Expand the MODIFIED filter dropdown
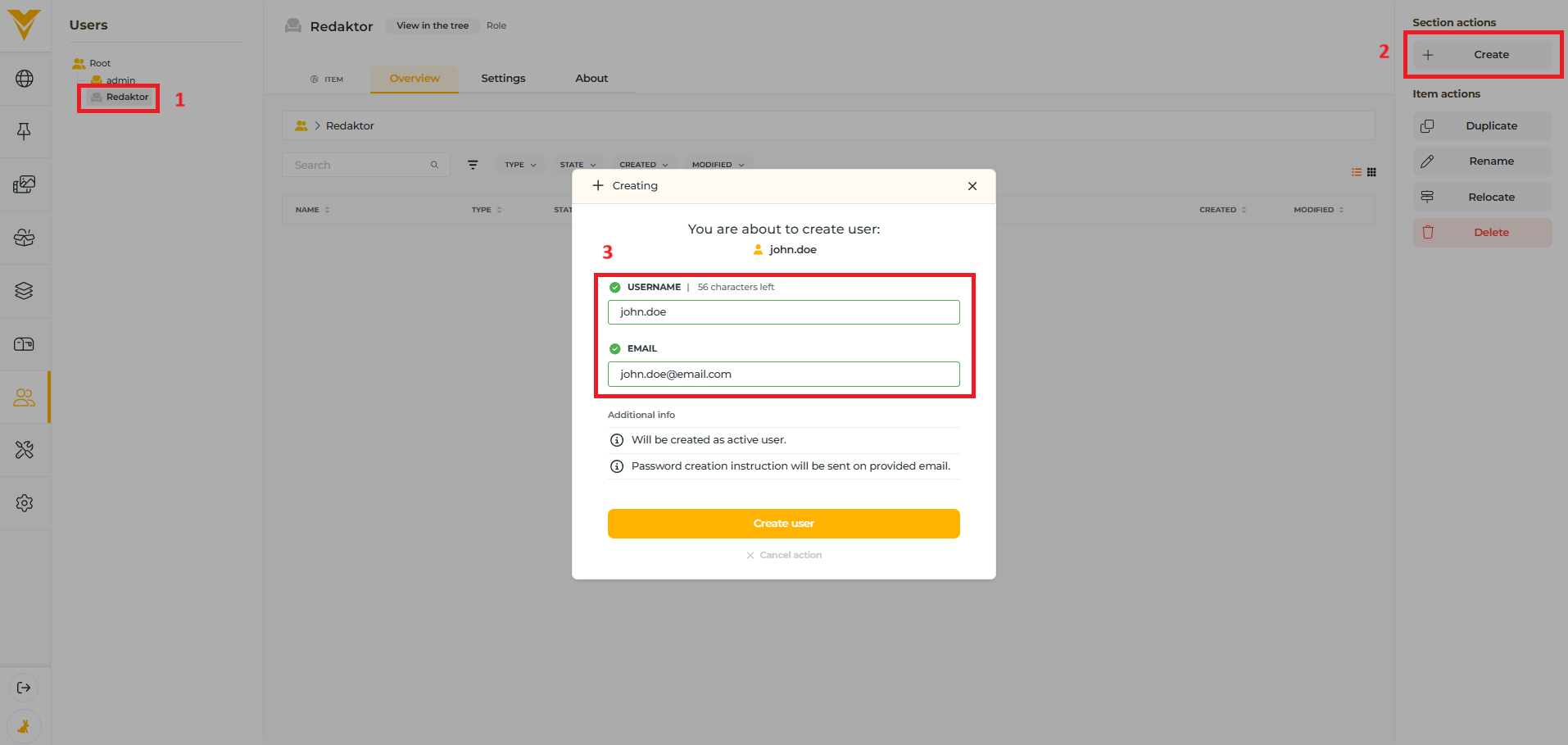The width and height of the screenshot is (1568, 745). point(718,165)
